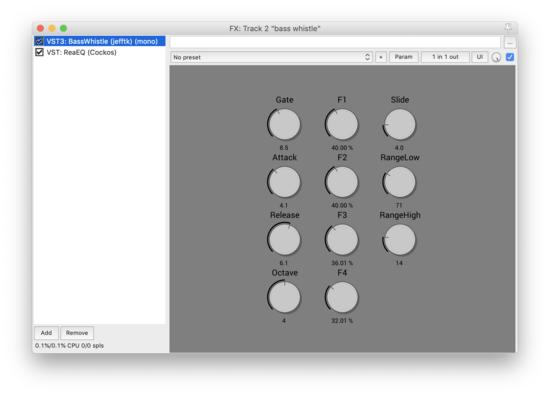The image size is (550, 396).
Task: Click the Gate knob
Action: tap(284, 124)
